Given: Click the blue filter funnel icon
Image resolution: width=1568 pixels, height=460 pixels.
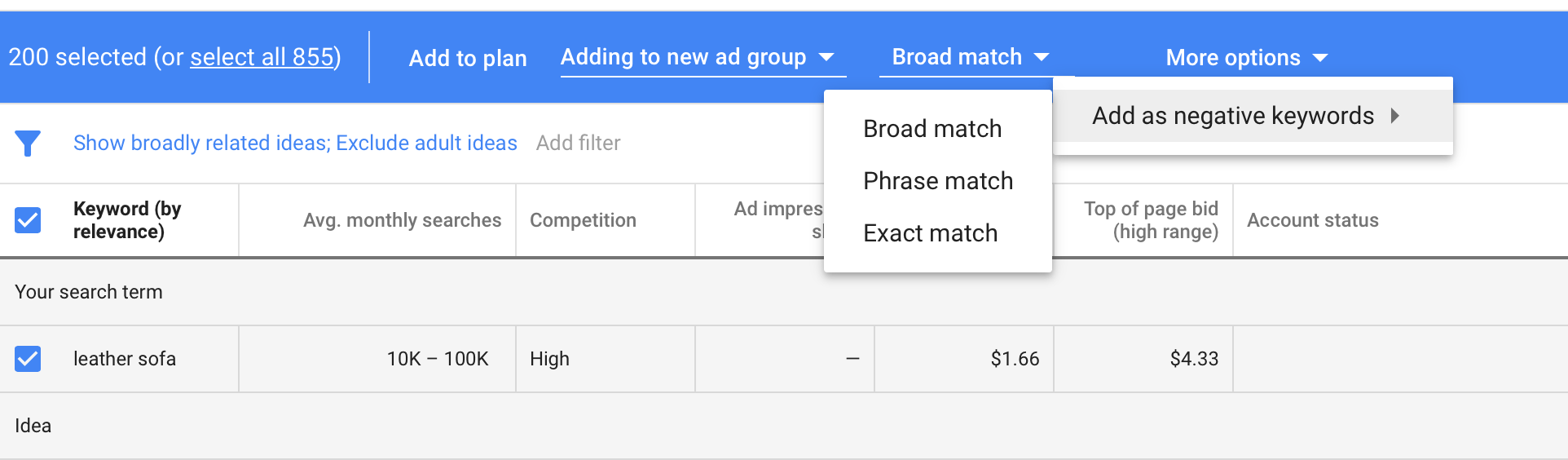Looking at the screenshot, I should (x=28, y=144).
